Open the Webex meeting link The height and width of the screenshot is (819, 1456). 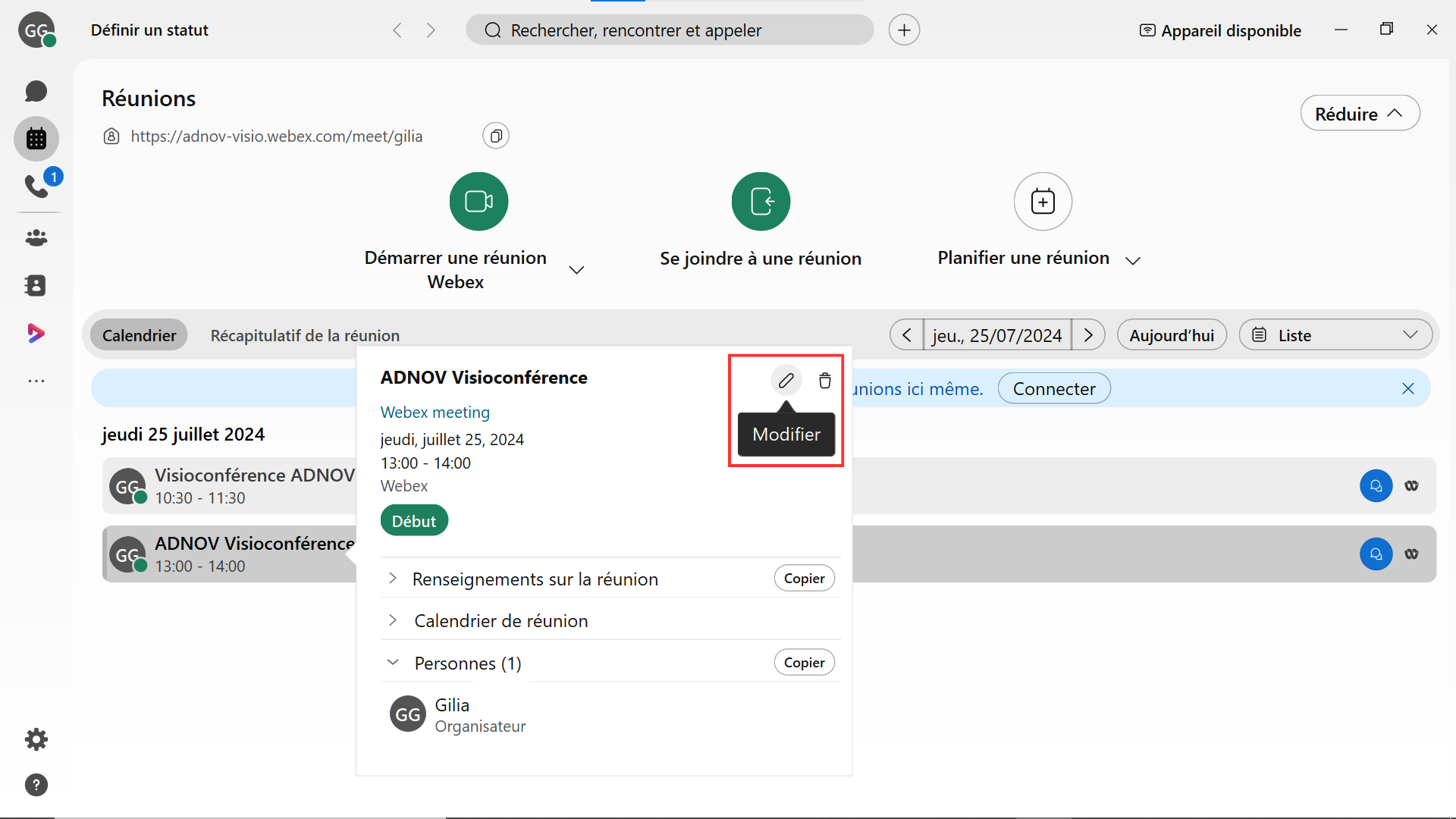[x=435, y=413]
